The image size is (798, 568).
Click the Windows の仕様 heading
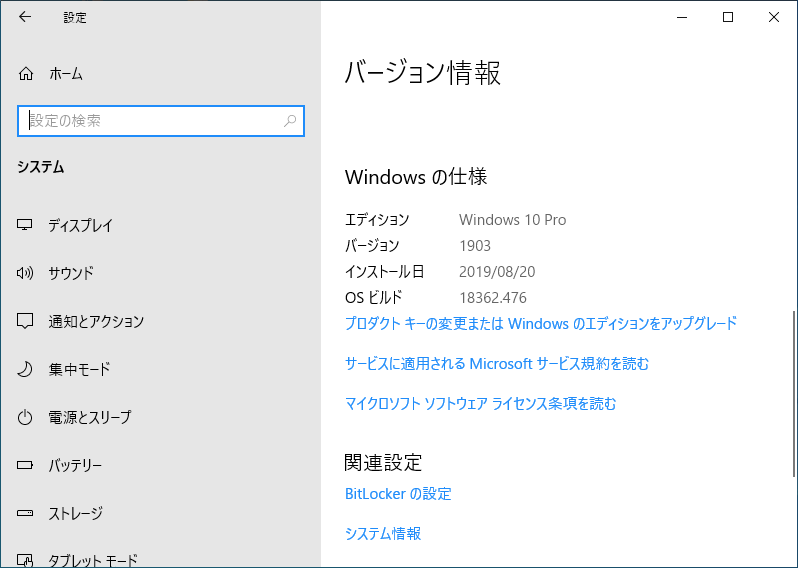tap(416, 177)
